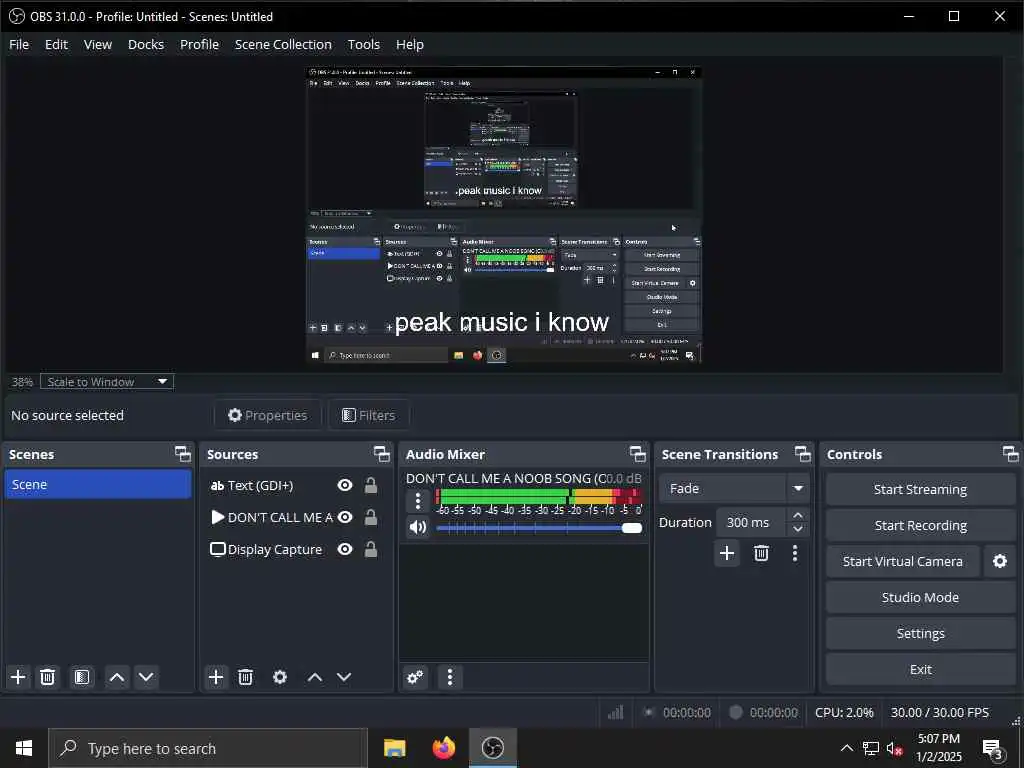Open the Scale to Window dropdown

107,381
